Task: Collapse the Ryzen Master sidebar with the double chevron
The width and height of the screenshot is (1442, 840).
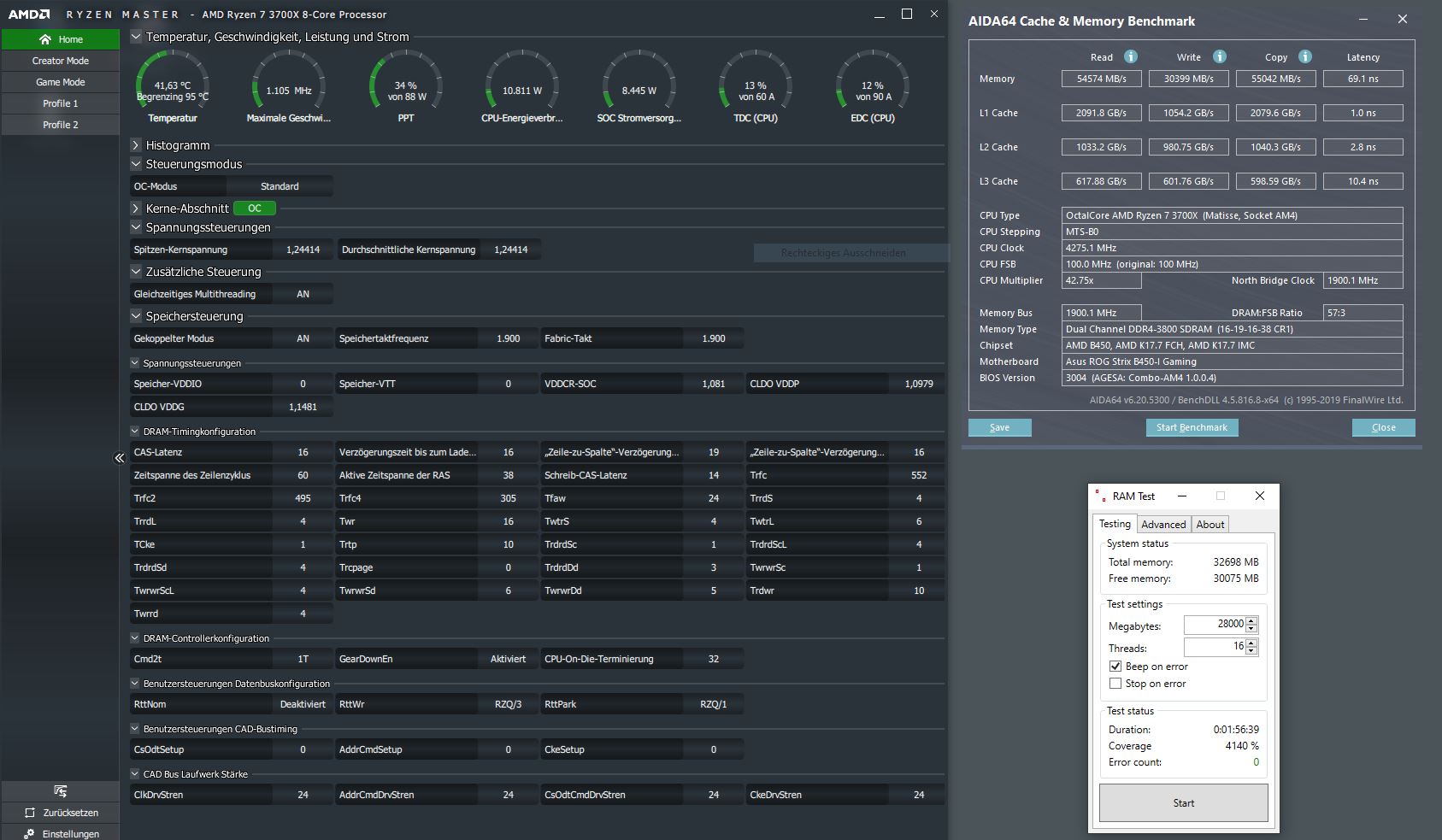Action: coord(120,458)
